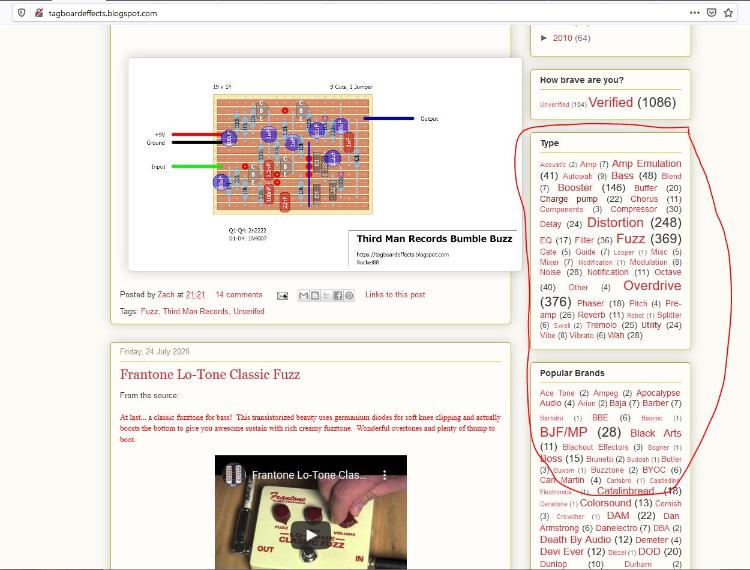Open the Links to this post link
The width and height of the screenshot is (750, 570).
(x=395, y=295)
